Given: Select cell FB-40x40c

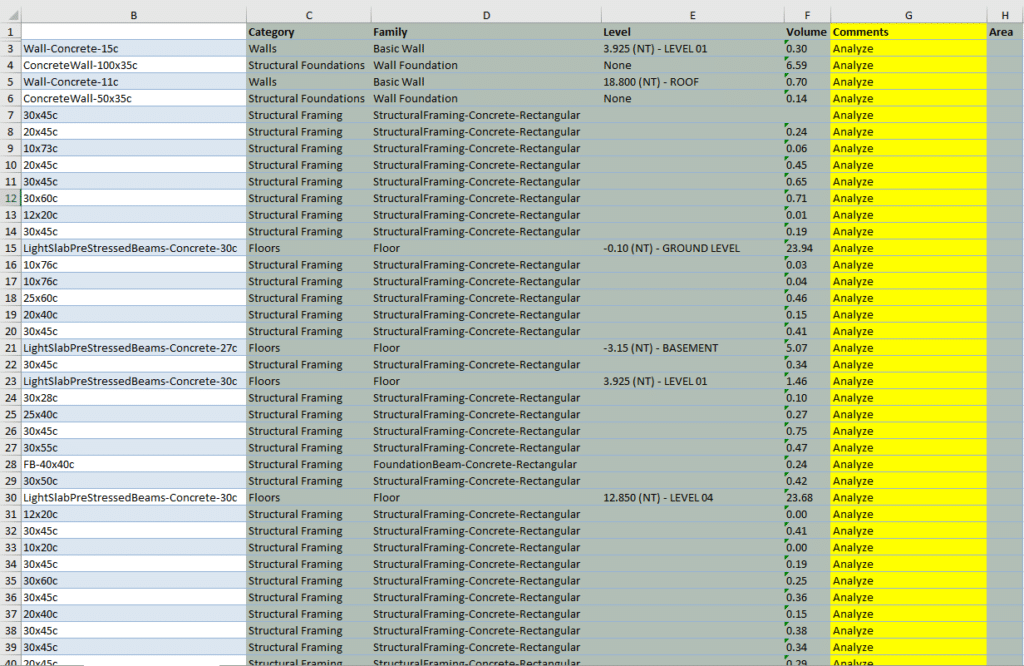Looking at the screenshot, I should click(134, 465).
